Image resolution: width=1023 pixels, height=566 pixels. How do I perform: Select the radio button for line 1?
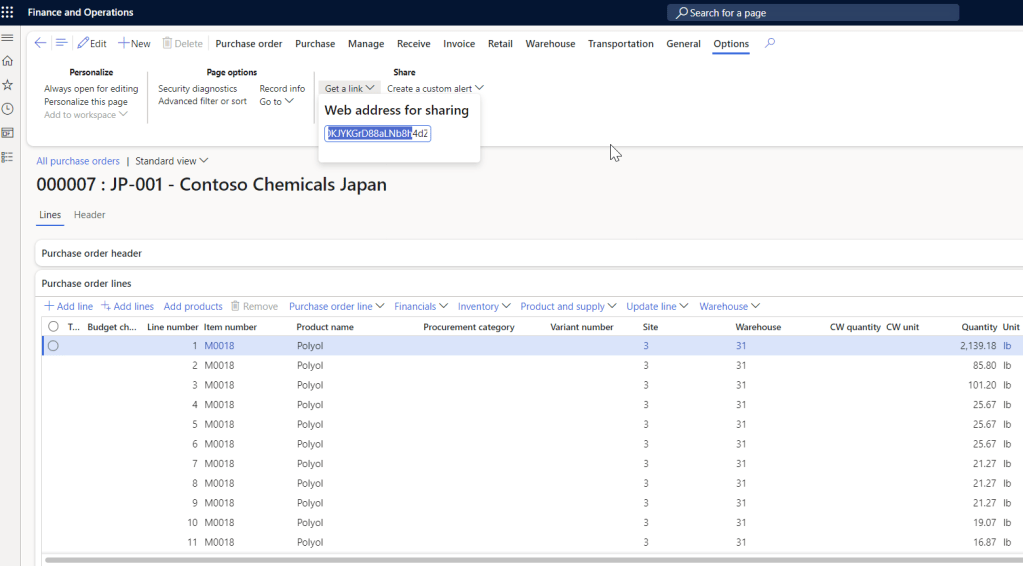coord(53,346)
